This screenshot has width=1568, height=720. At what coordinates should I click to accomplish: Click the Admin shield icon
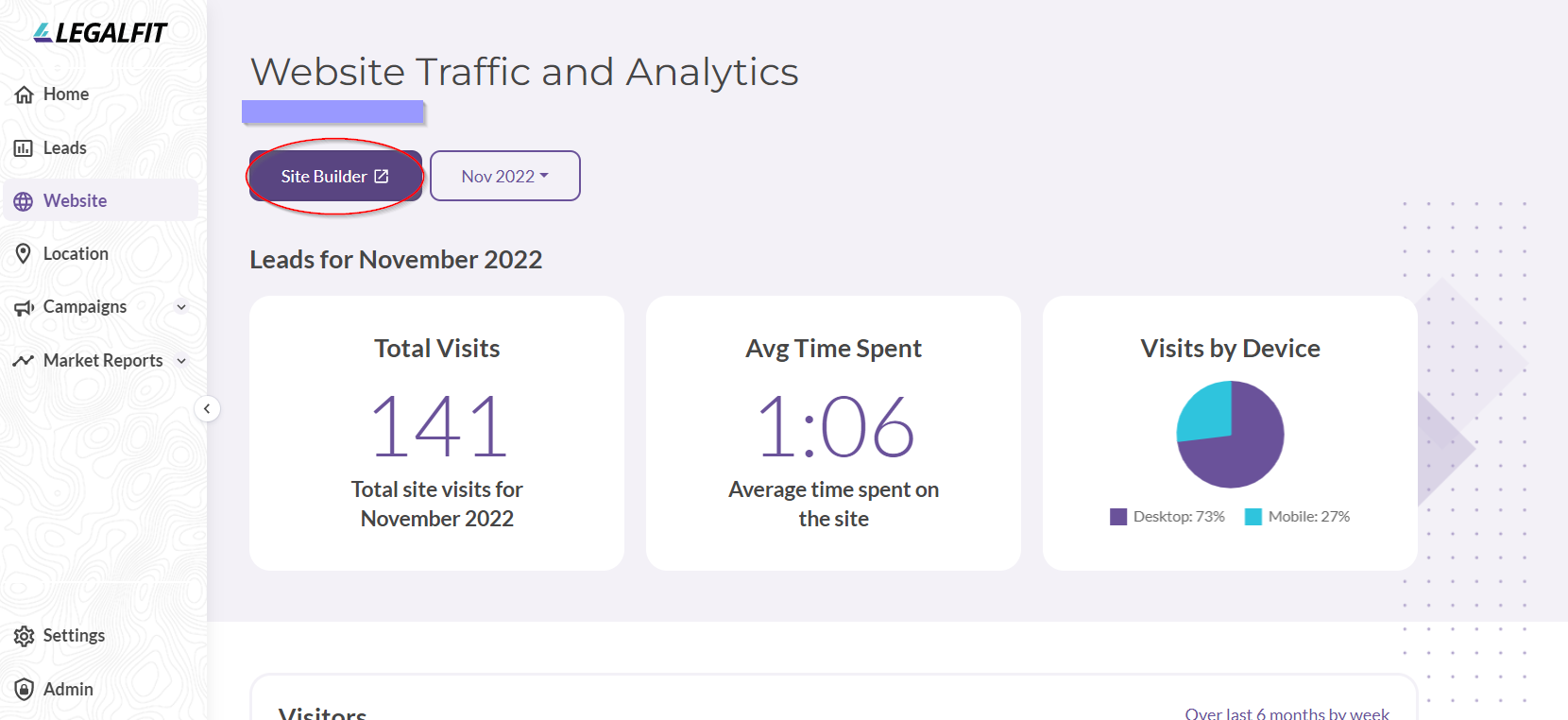(25, 689)
